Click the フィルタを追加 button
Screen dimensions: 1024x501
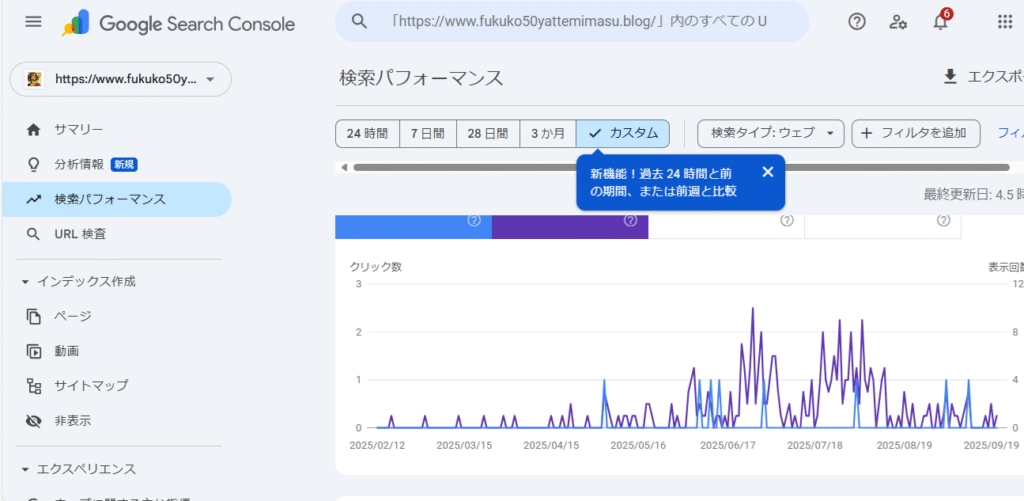(x=915, y=133)
